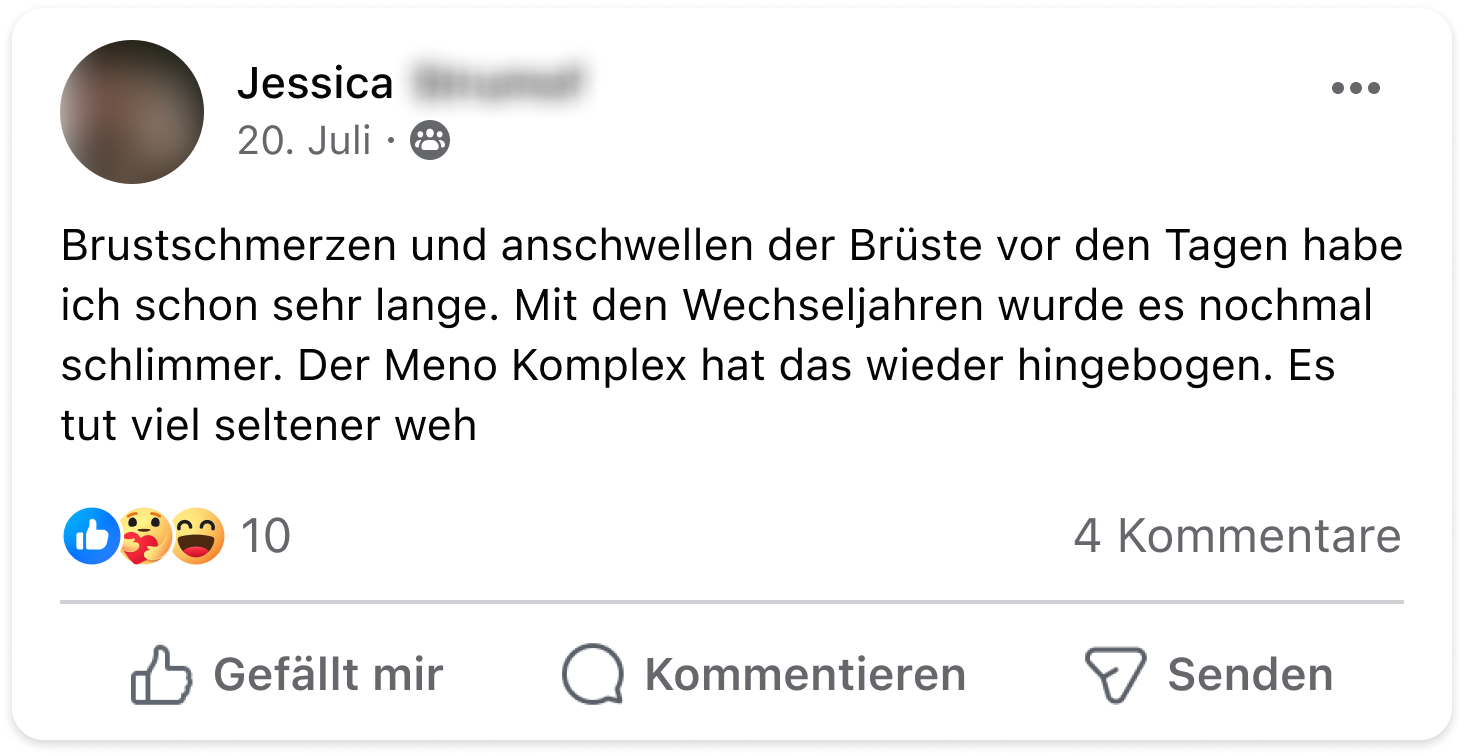Open the reactions count "10" list
This screenshot has width=1464, height=756.
266,536
